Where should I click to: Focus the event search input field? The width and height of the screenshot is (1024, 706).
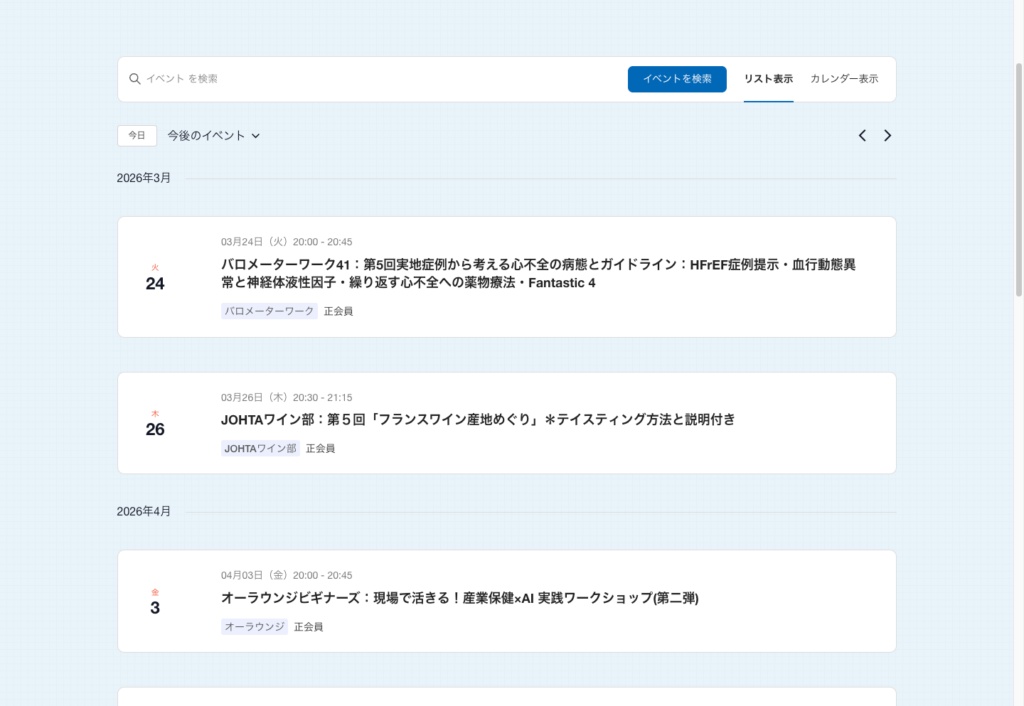coord(380,79)
